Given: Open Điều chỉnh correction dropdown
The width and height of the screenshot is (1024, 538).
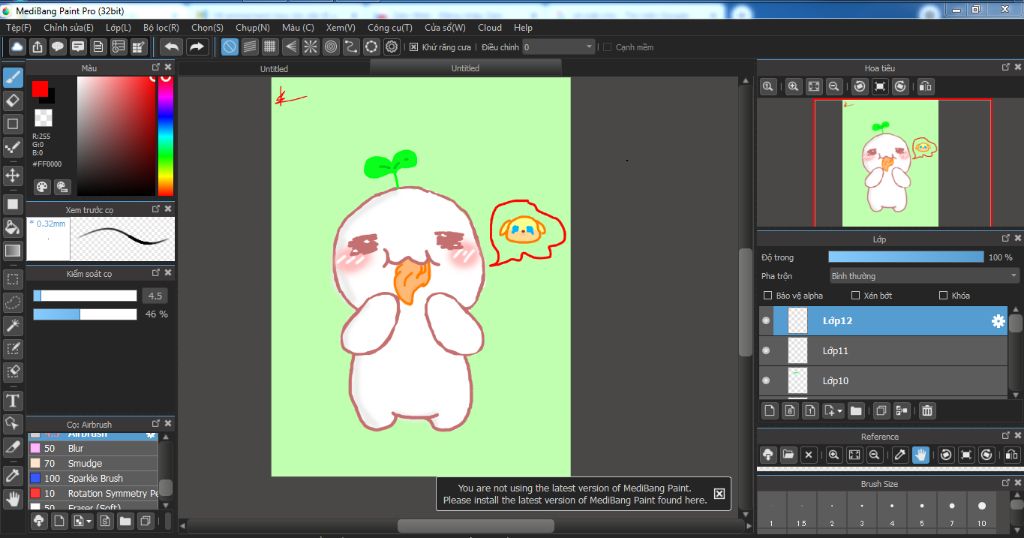Looking at the screenshot, I should click(x=558, y=47).
